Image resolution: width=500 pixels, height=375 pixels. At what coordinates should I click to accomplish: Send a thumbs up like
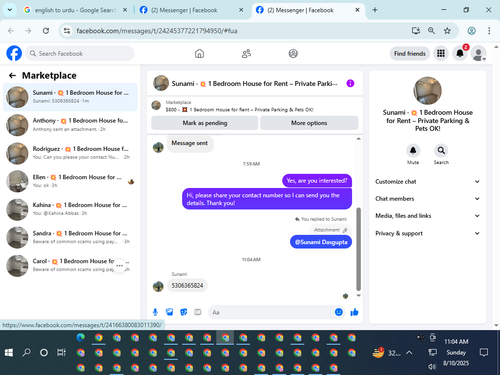(x=354, y=312)
